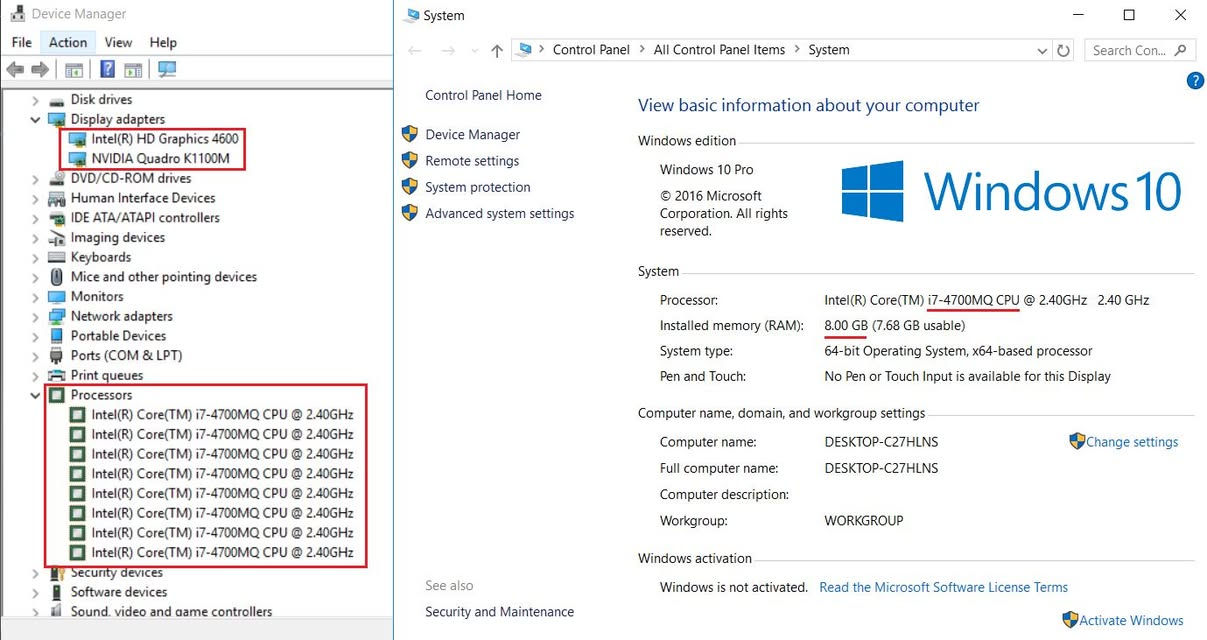Expand the Network adapters node
This screenshot has width=1207, height=640.
point(36,316)
